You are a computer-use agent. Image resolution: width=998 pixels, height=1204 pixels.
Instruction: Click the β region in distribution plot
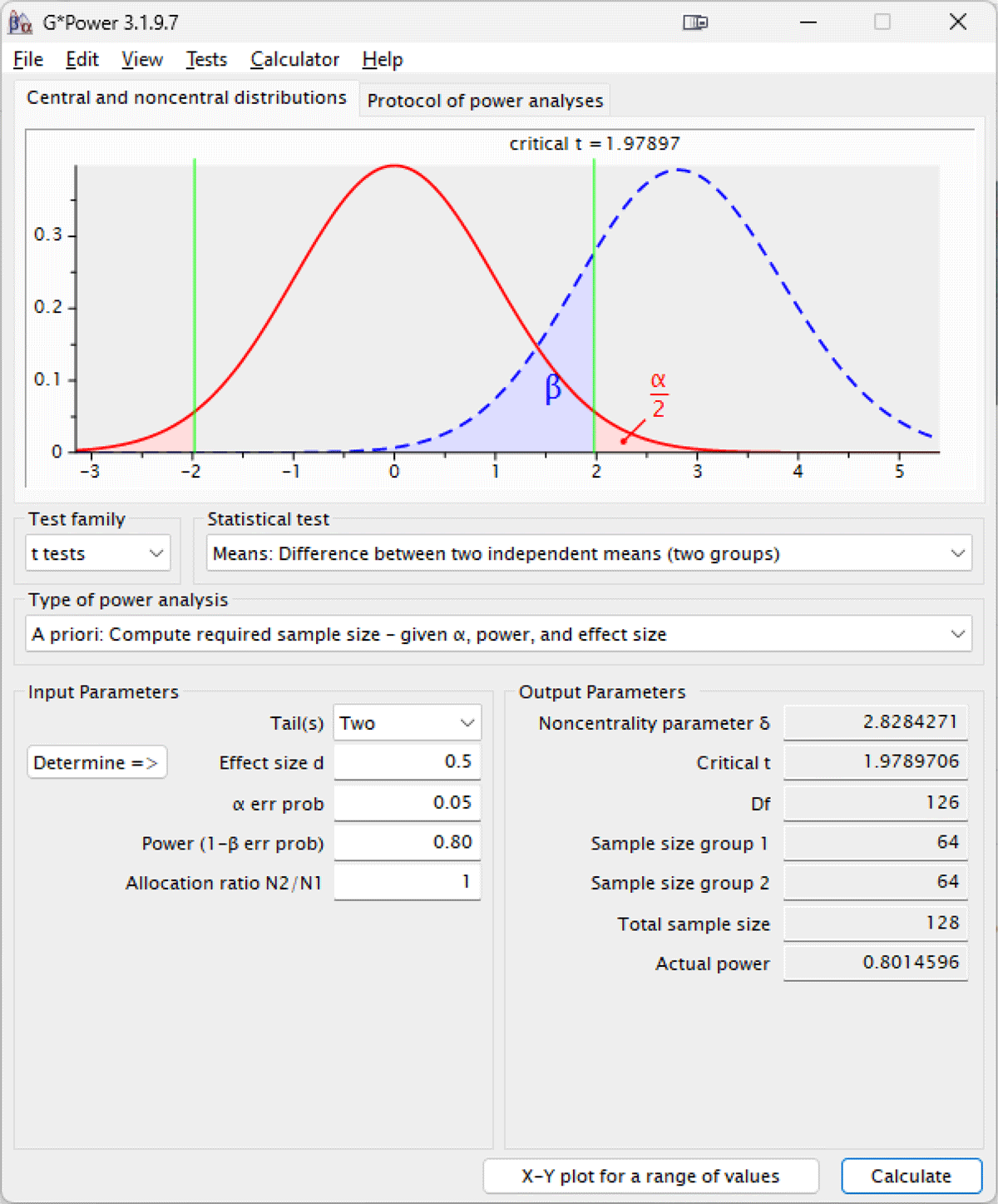pos(553,389)
